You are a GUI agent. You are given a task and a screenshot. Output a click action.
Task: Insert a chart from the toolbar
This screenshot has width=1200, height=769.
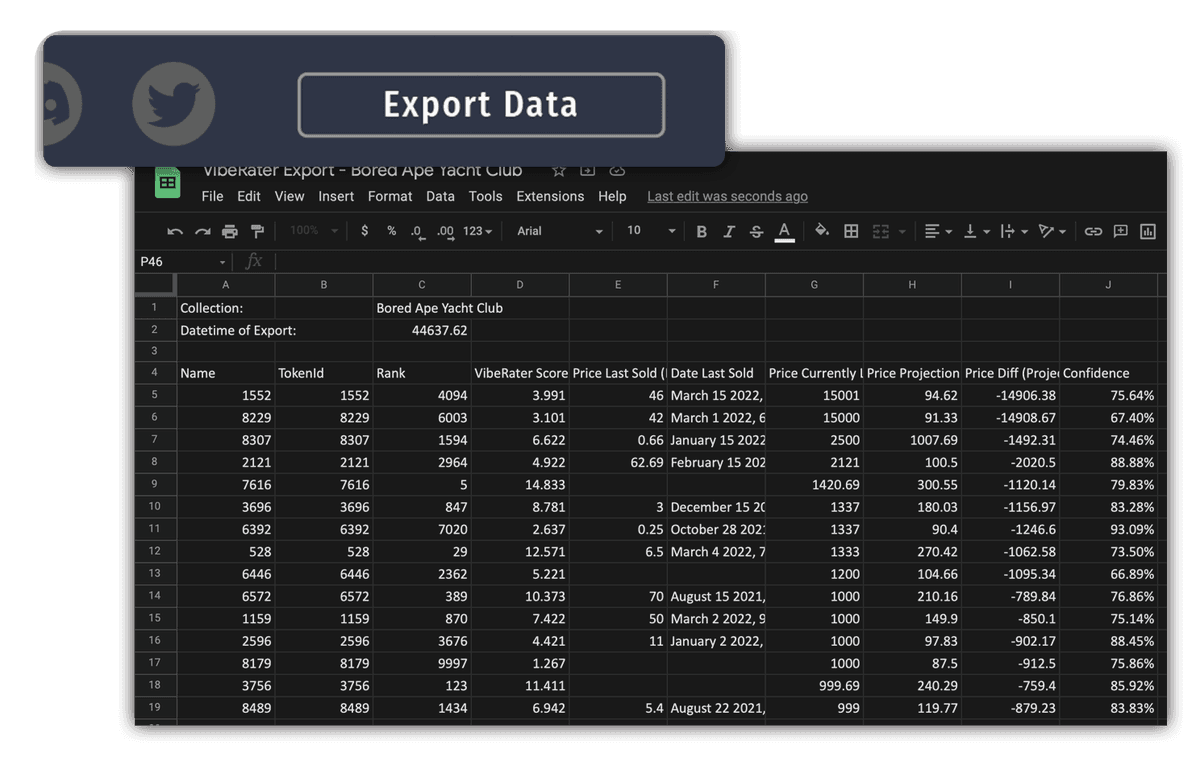[1148, 231]
